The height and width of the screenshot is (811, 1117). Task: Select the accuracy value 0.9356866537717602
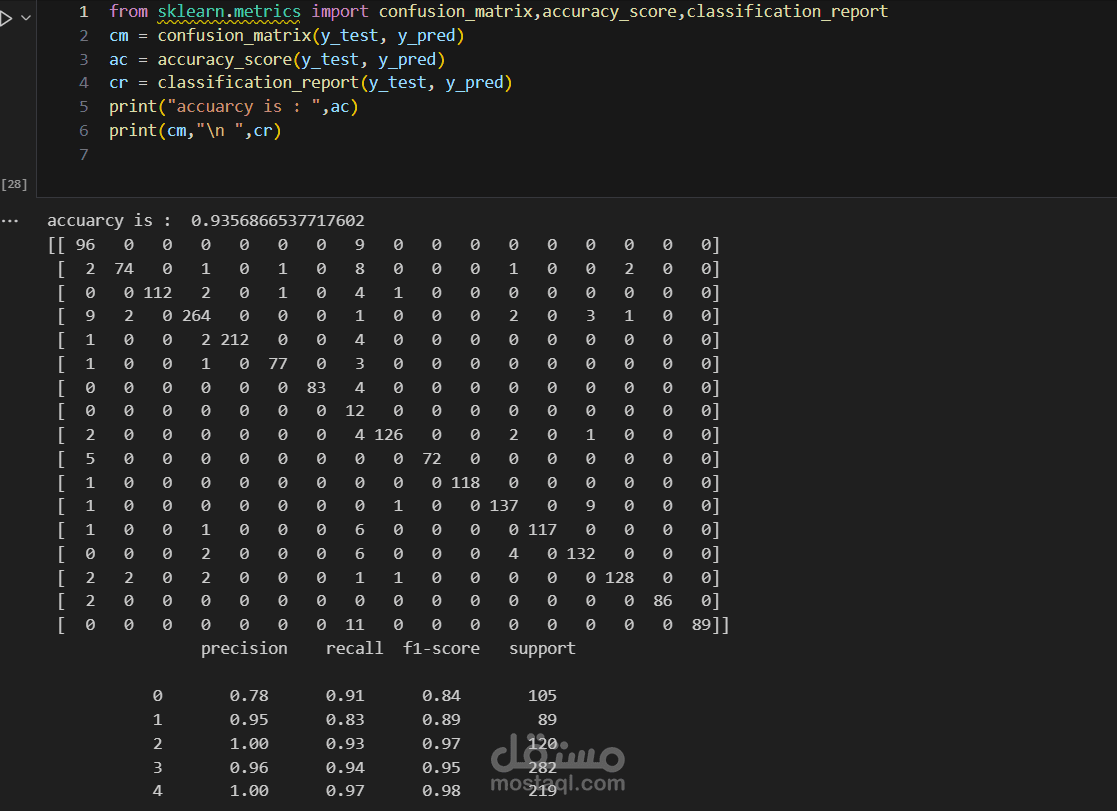[278, 221]
